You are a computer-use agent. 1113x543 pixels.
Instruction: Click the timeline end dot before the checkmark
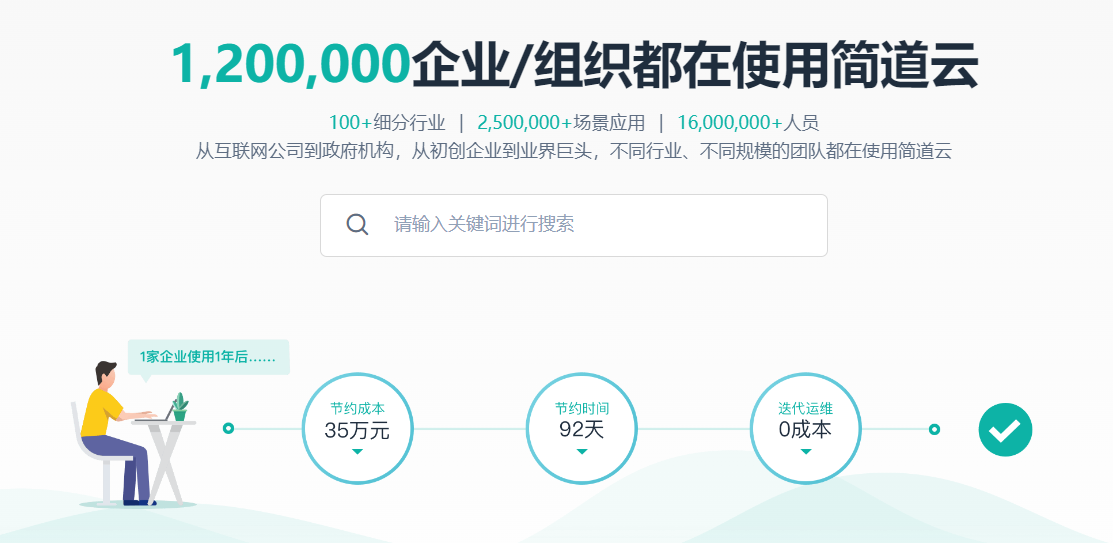tap(934, 429)
